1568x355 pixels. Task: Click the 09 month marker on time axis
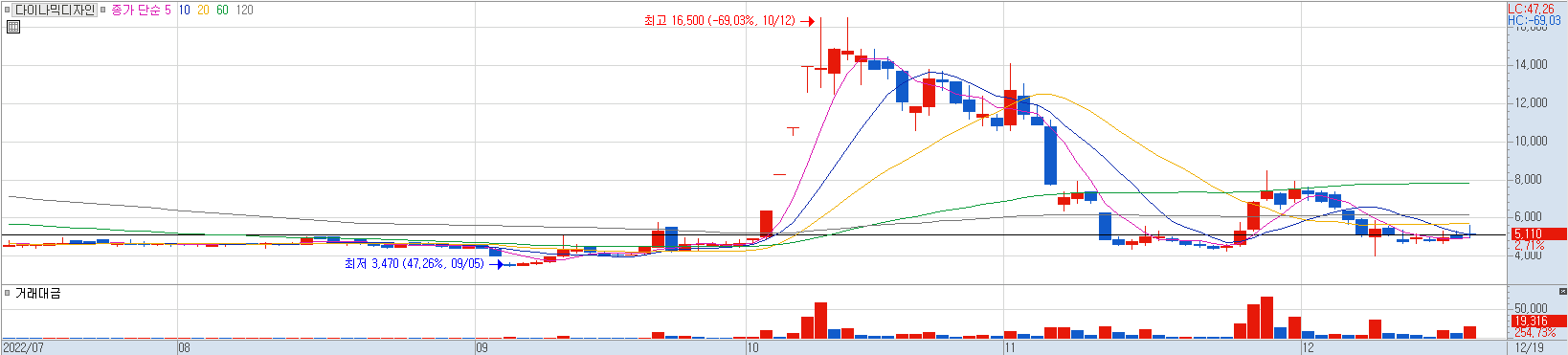482,347
